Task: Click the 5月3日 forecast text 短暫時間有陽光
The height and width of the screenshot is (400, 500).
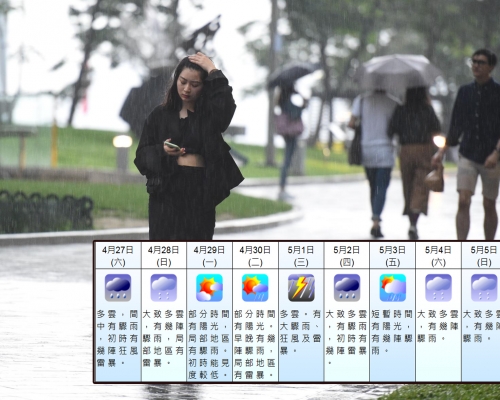Action: pos(392,320)
